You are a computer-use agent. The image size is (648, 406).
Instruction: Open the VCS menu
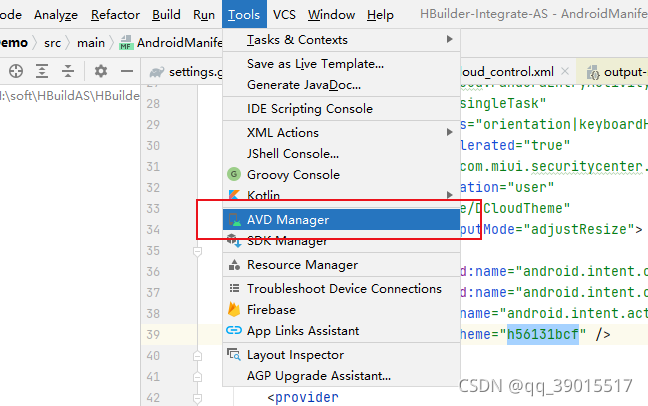click(x=284, y=15)
